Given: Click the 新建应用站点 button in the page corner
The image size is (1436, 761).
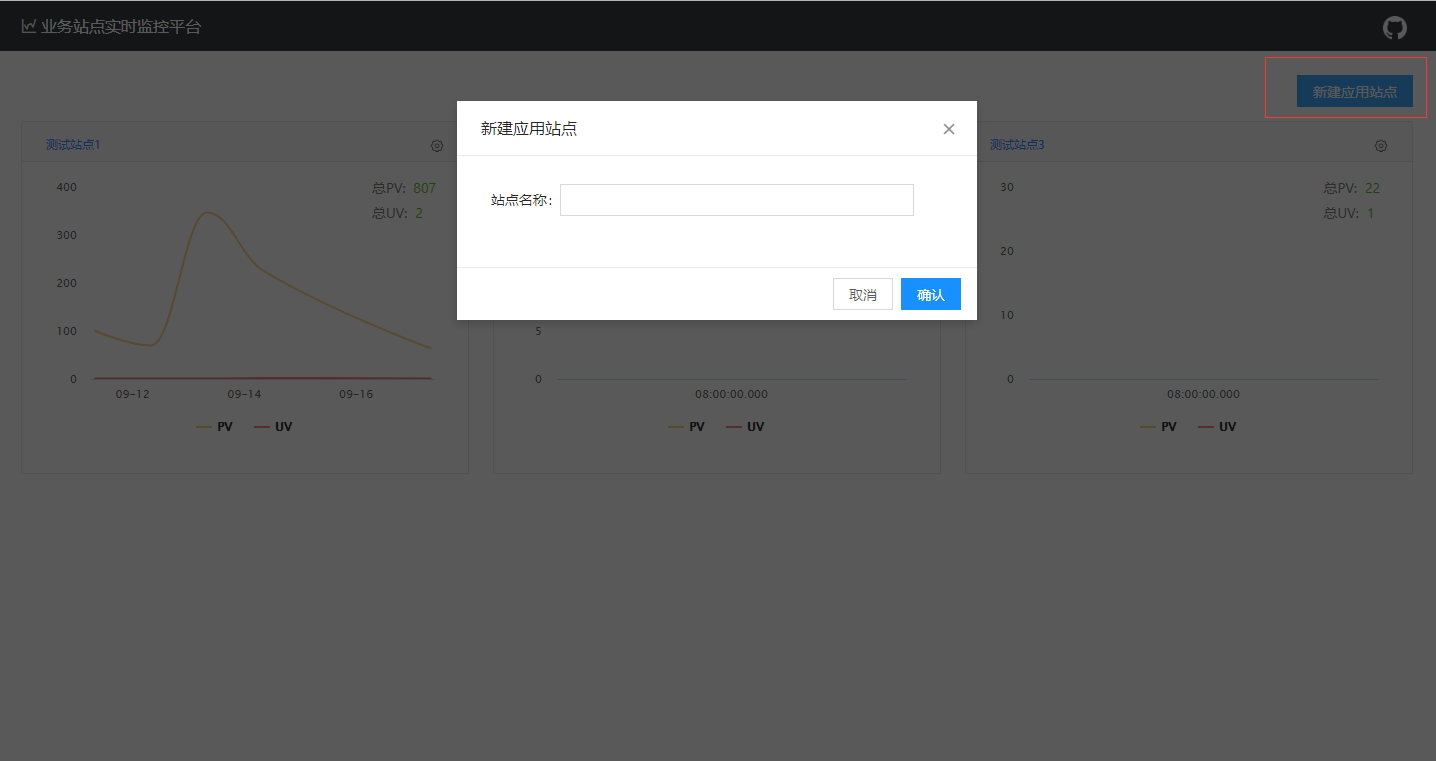Looking at the screenshot, I should click(1355, 91).
